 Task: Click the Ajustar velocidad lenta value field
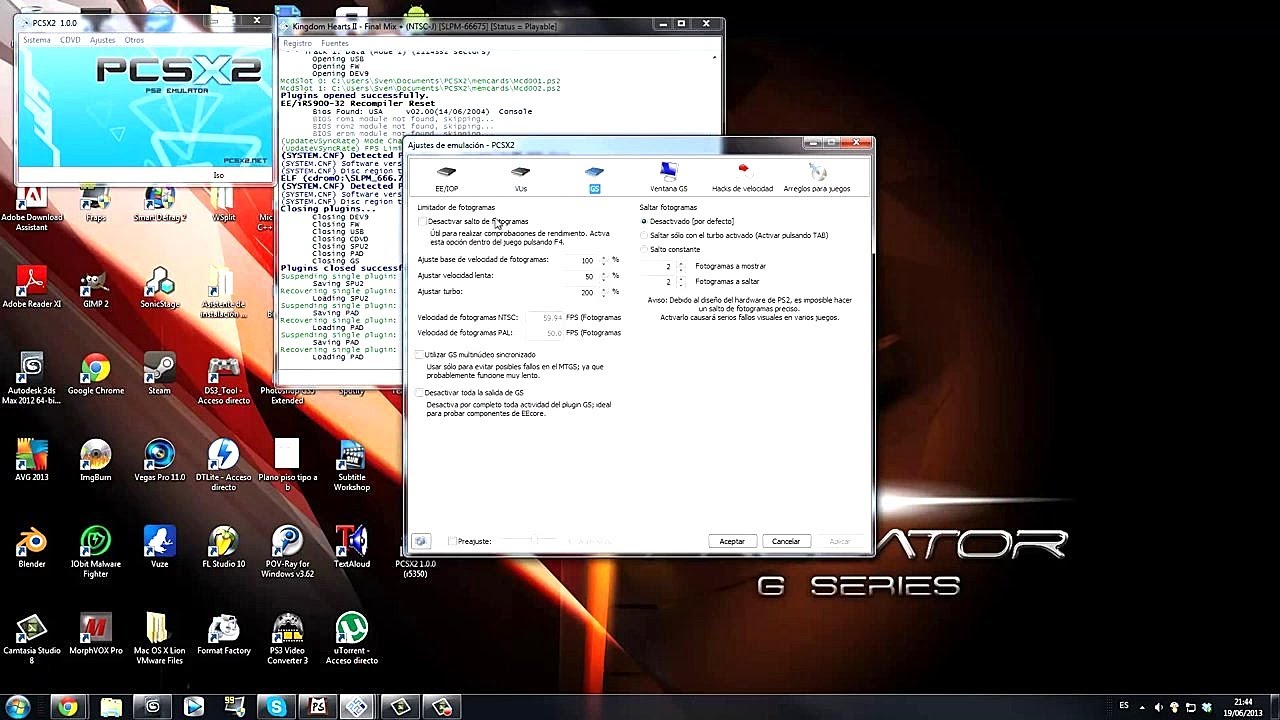click(x=582, y=276)
